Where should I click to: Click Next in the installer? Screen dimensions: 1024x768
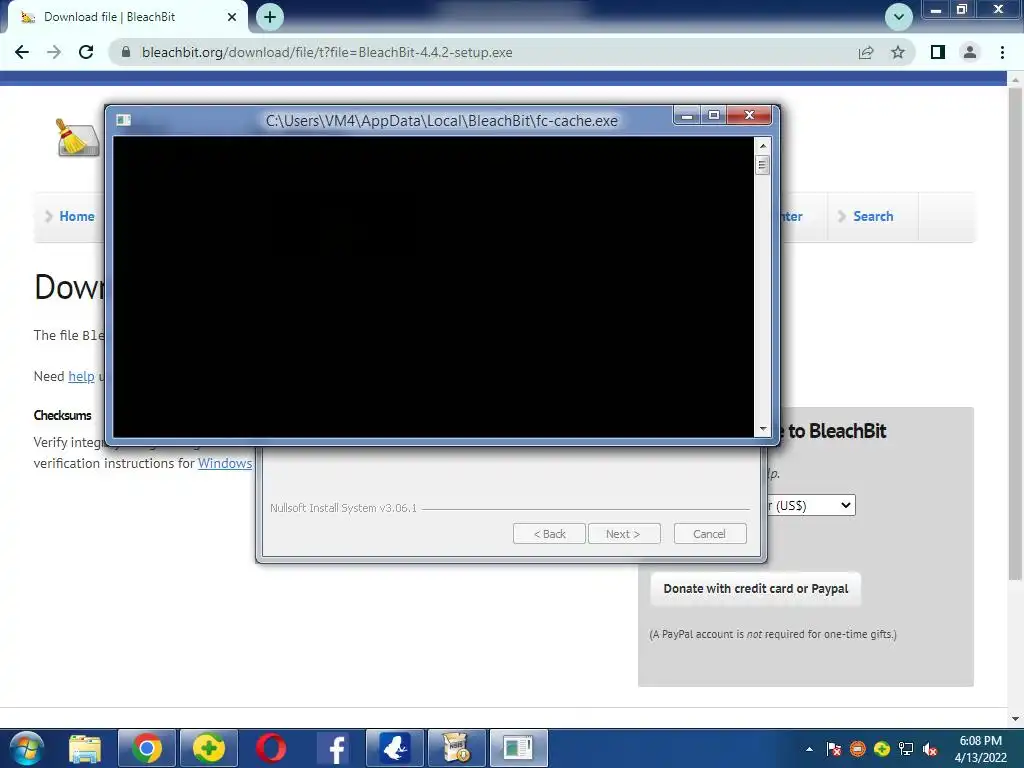624,534
